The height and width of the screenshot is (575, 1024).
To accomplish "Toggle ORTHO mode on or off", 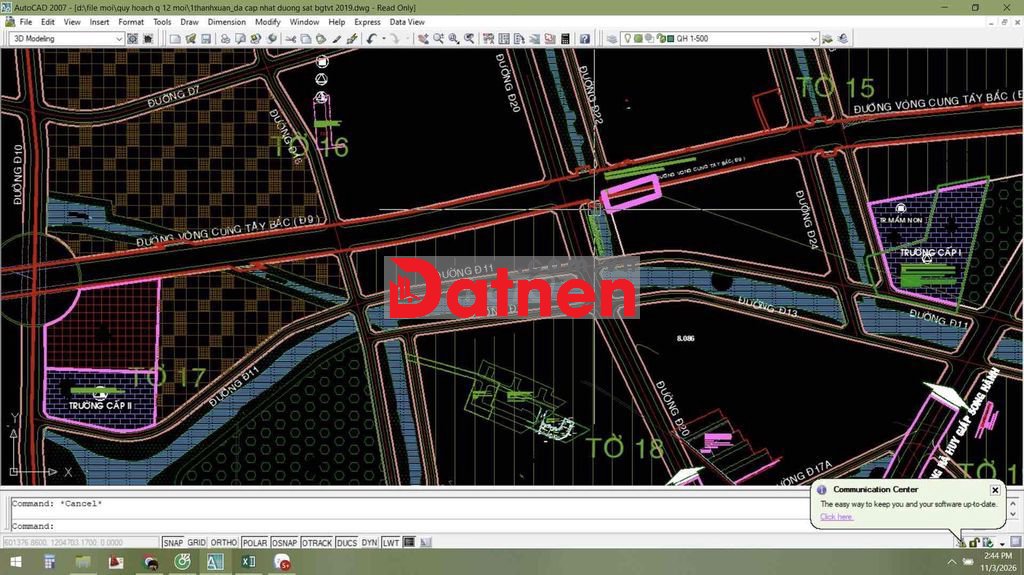I will click(224, 543).
